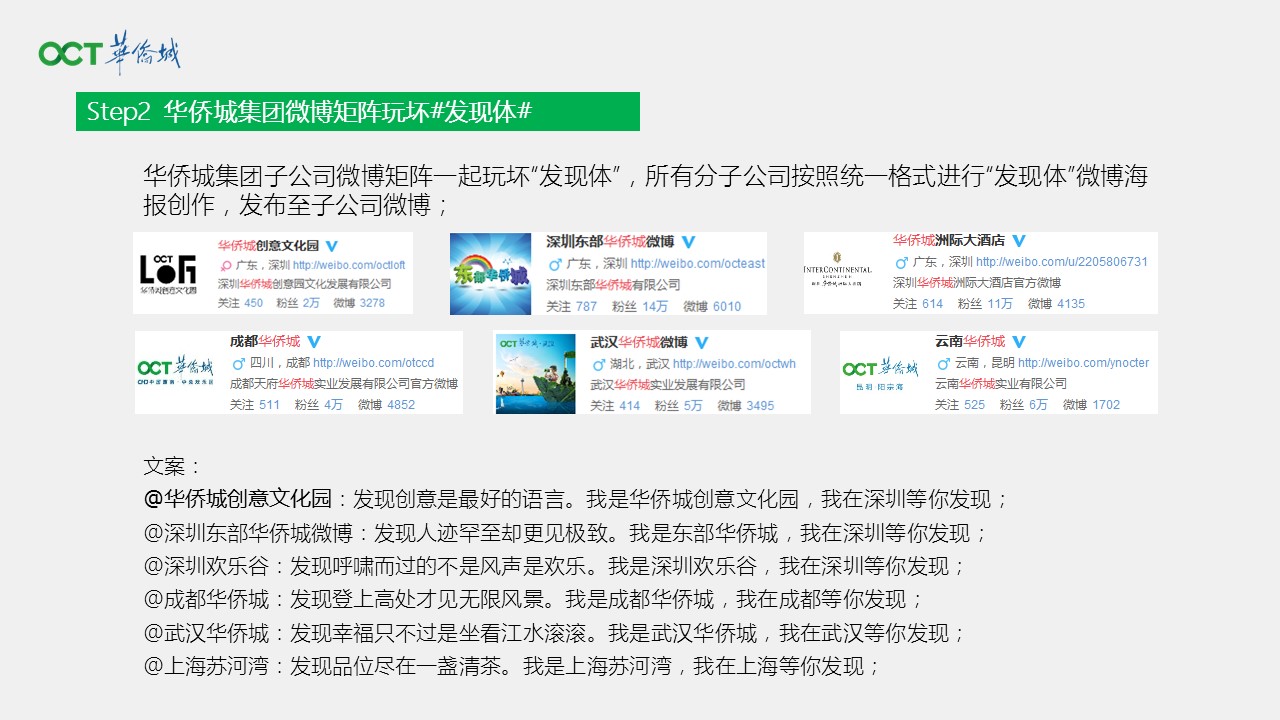
Task: Open link http://weibo.com/u/2205806731
Action: click(x=1062, y=262)
